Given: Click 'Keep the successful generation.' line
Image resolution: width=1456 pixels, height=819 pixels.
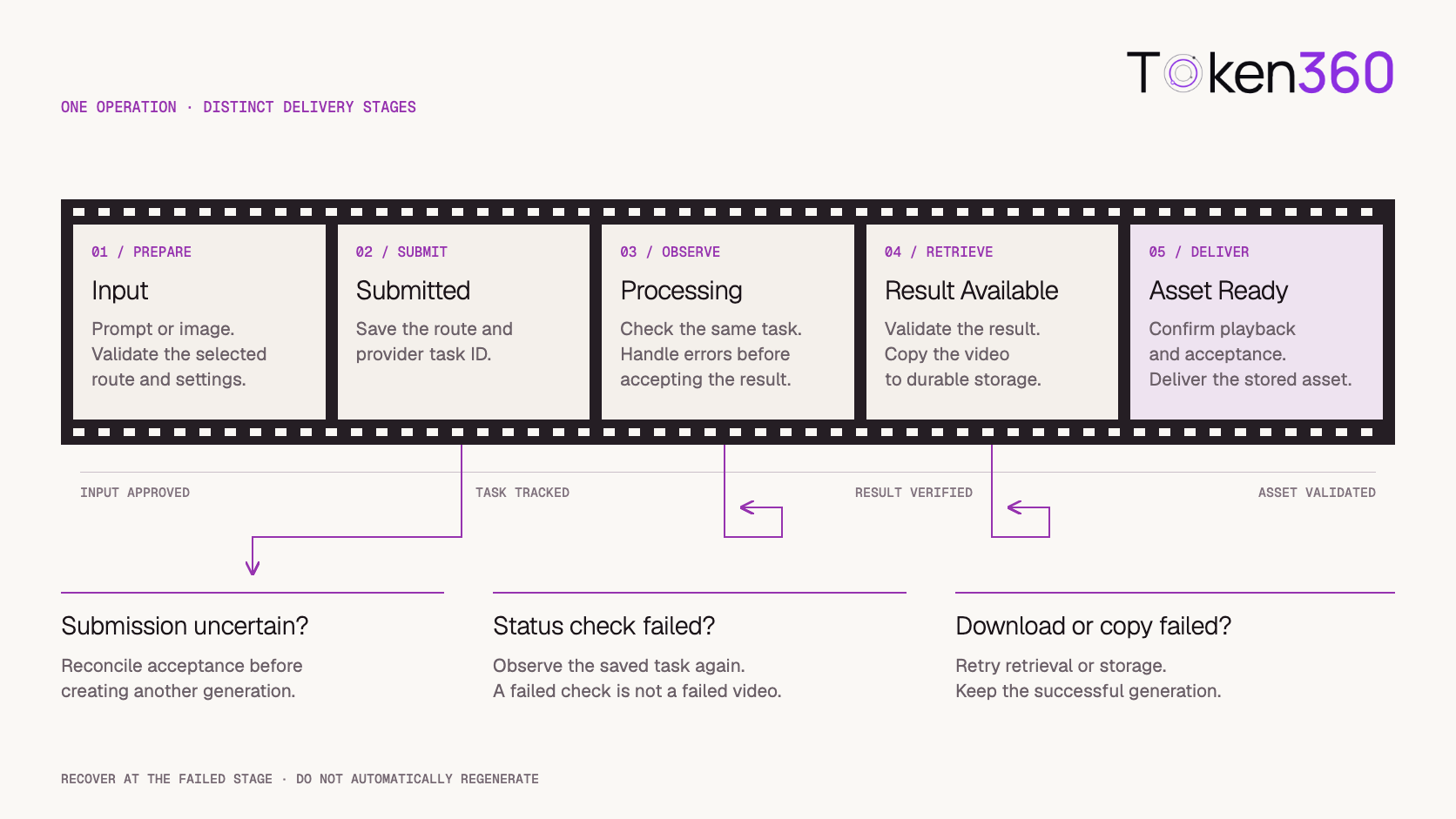Looking at the screenshot, I should [1089, 691].
